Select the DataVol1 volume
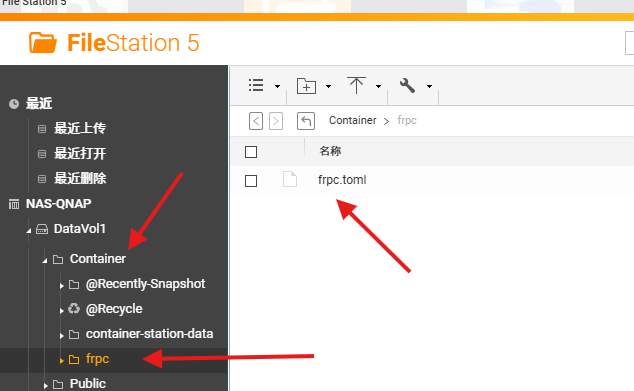The width and height of the screenshot is (634, 391). point(80,229)
